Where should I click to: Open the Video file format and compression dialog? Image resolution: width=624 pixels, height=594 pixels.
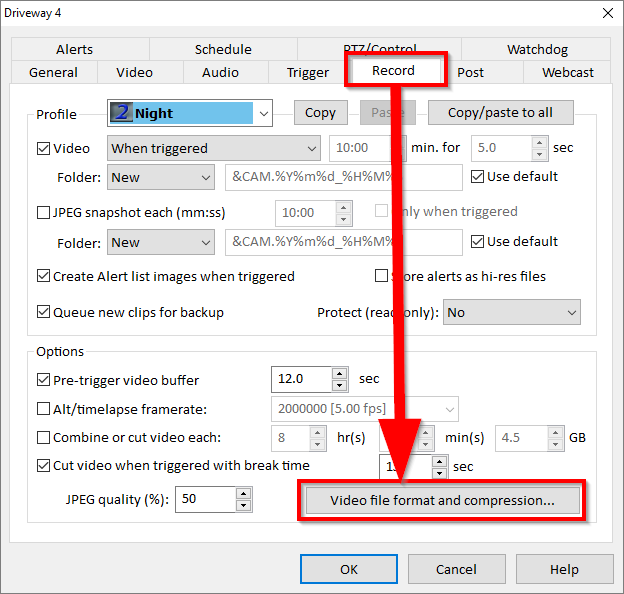pyautogui.click(x=442, y=500)
